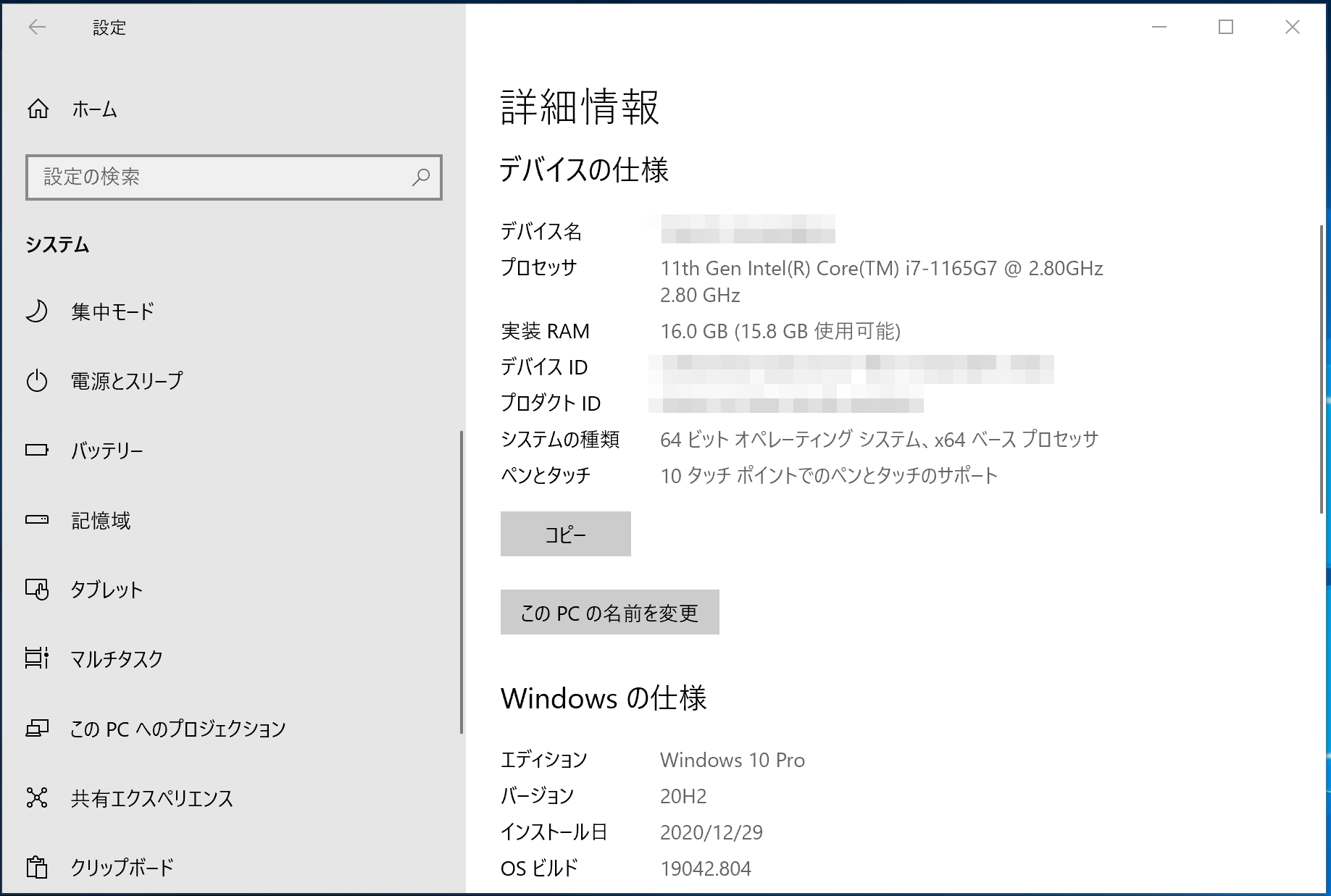Close the Settings window

point(1293,28)
